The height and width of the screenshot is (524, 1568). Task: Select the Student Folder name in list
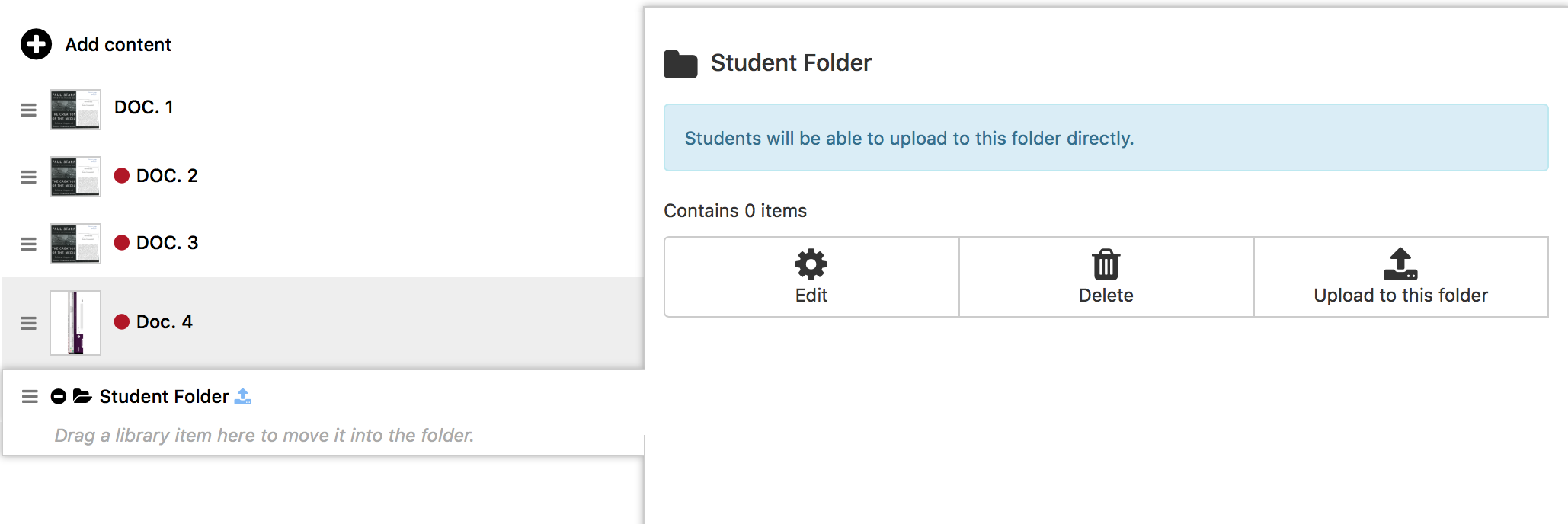164,397
